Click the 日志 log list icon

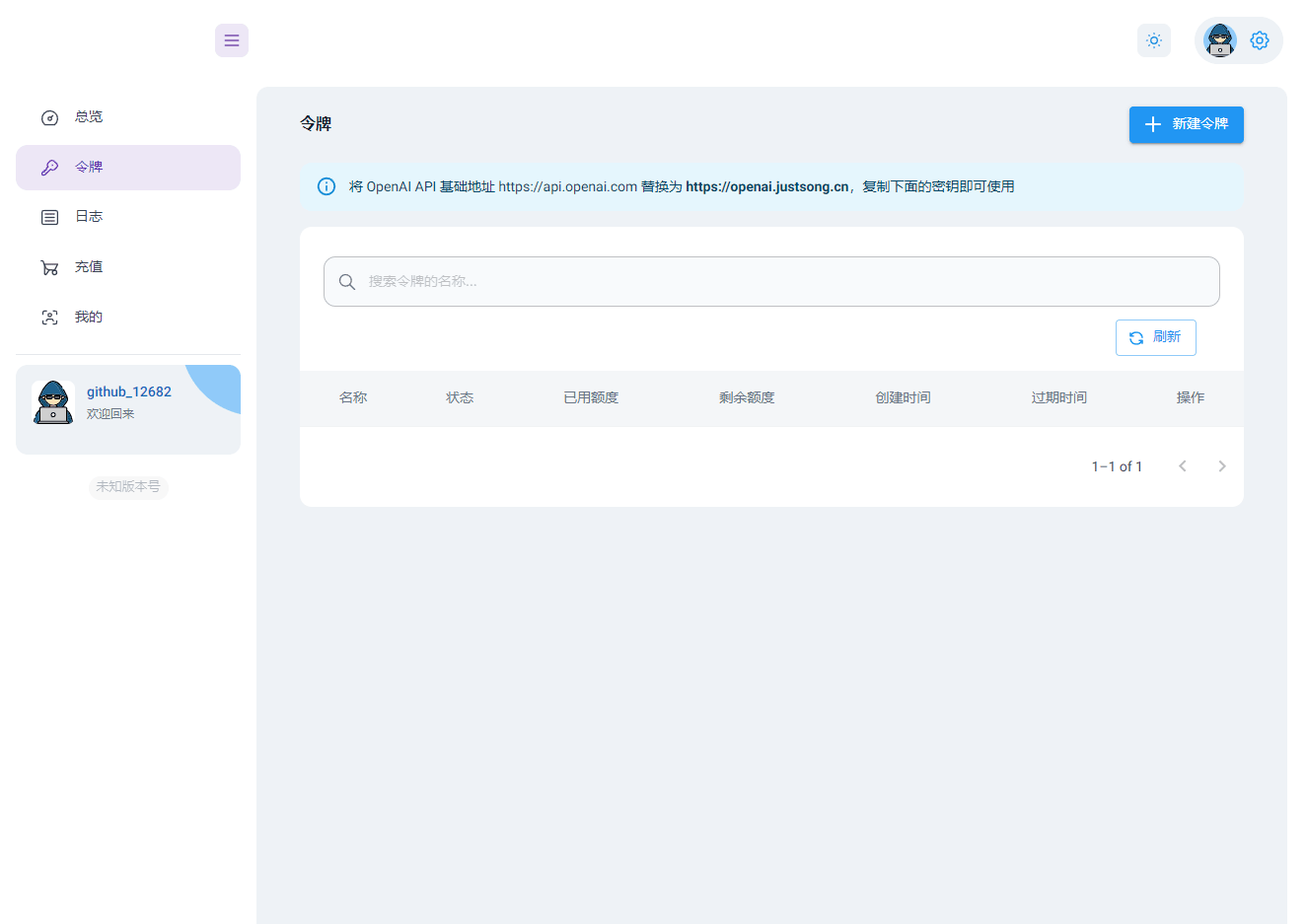point(50,217)
